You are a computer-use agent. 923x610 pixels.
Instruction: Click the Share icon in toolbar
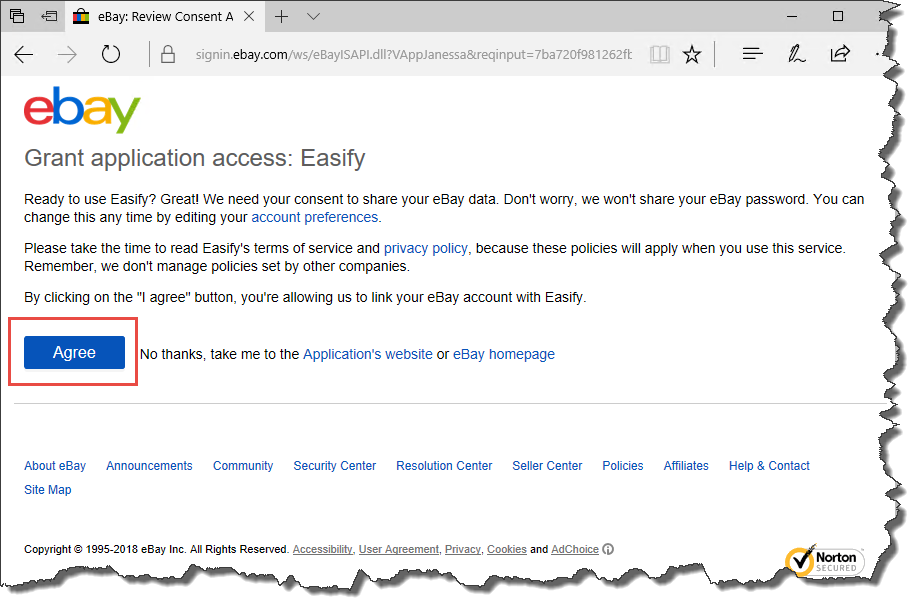click(840, 54)
